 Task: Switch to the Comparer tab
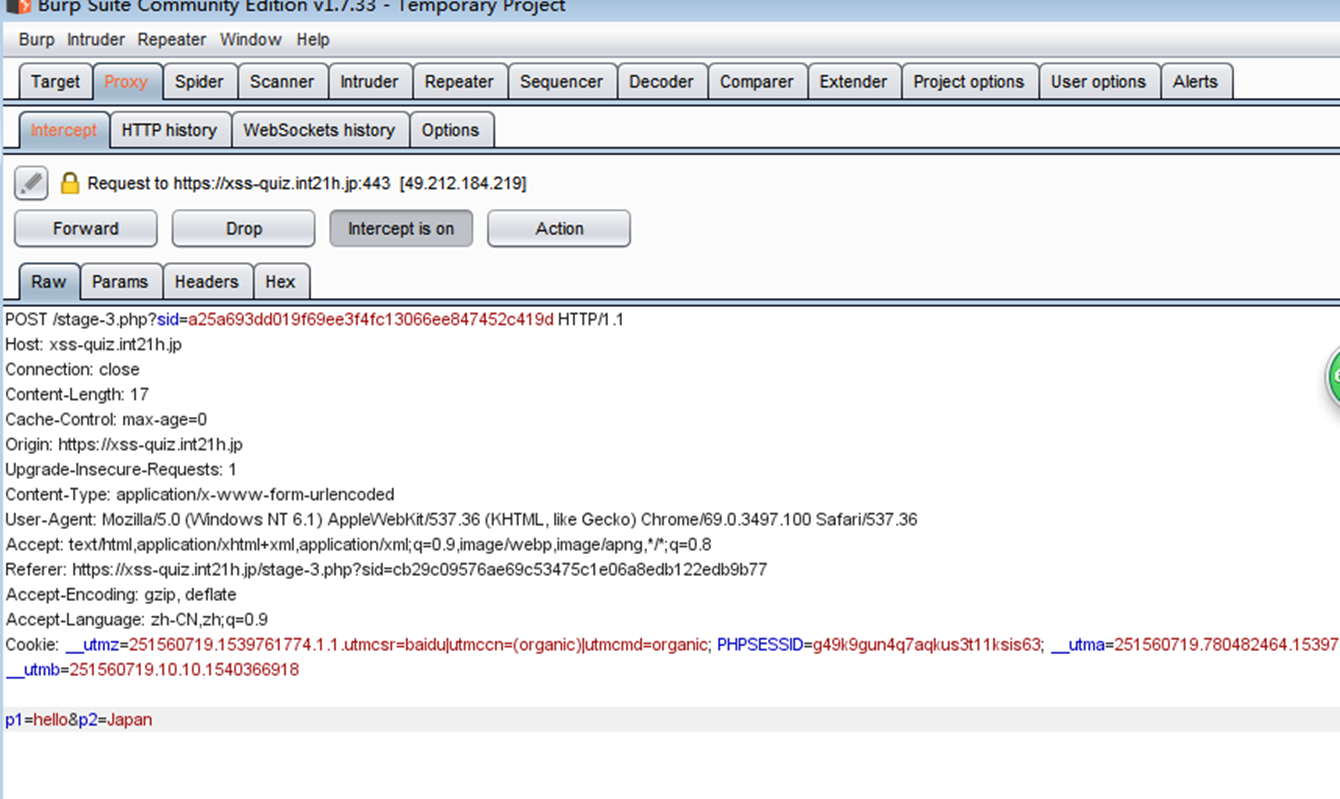pos(756,82)
